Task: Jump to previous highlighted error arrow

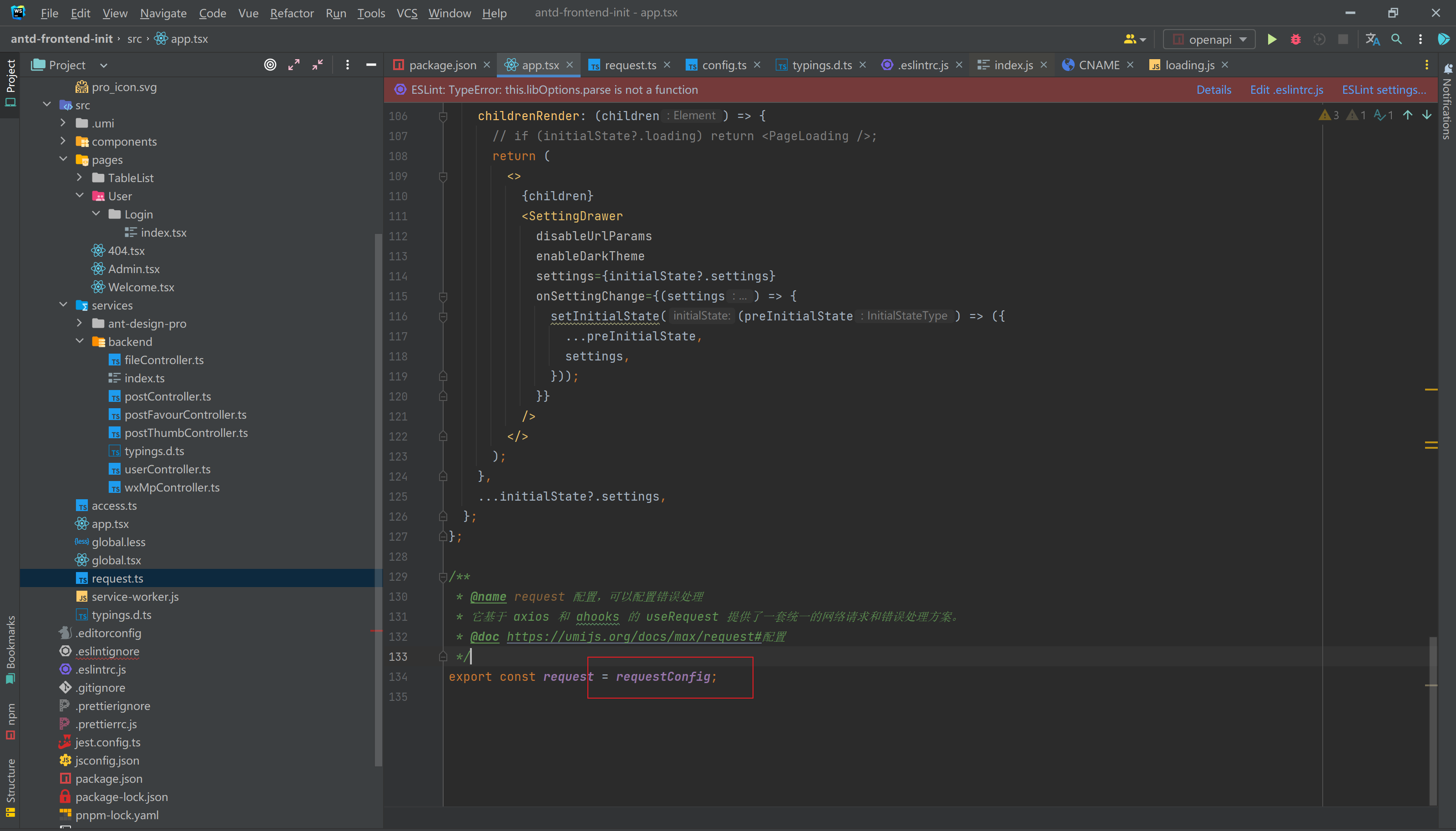Action: point(1408,115)
